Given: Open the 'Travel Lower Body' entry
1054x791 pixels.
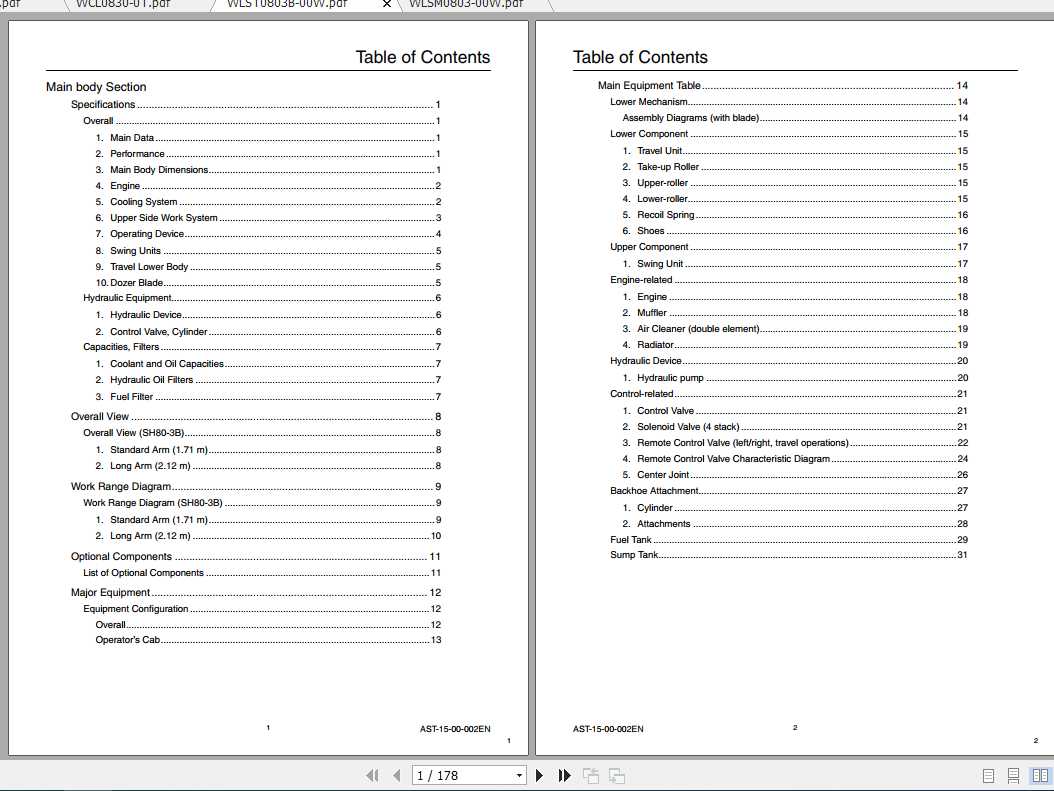Looking at the screenshot, I should pos(268,267).
